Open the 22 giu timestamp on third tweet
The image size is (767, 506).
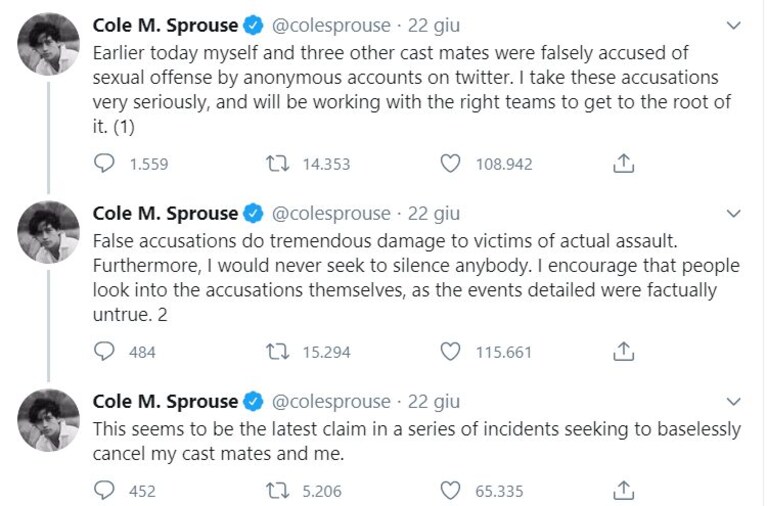click(434, 401)
